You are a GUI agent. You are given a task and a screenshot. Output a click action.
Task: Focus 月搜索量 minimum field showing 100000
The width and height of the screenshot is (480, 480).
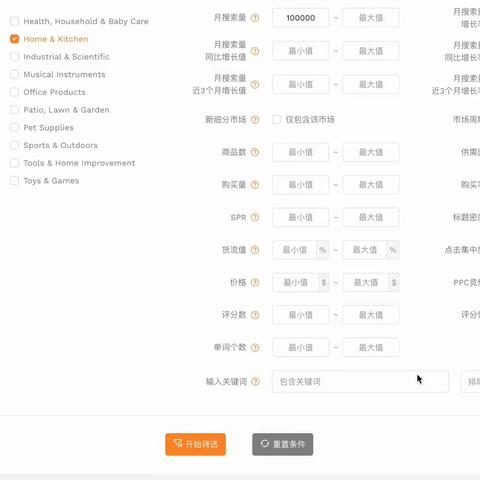coord(300,18)
